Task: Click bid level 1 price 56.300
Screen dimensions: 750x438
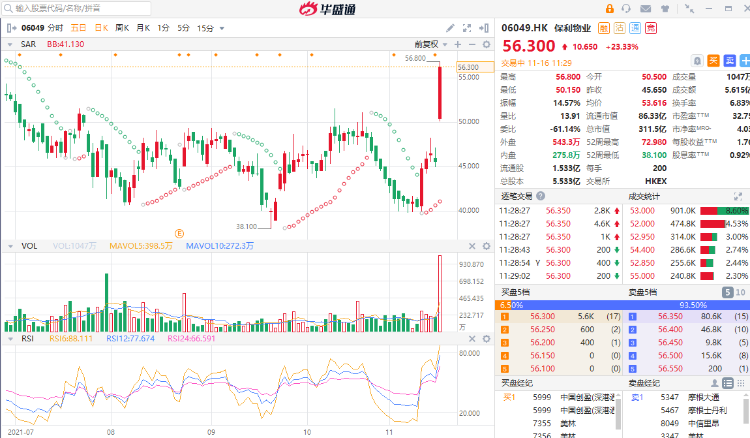Action: pyautogui.click(x=542, y=316)
